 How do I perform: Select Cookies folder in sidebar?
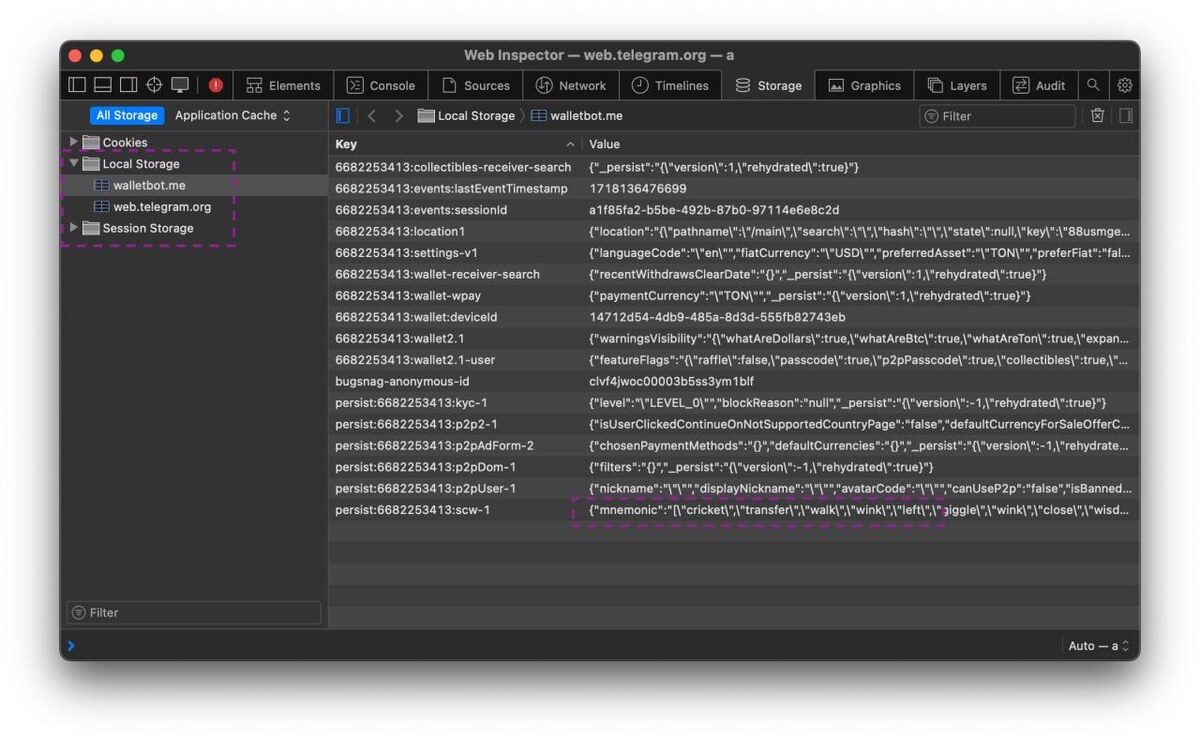click(115, 142)
